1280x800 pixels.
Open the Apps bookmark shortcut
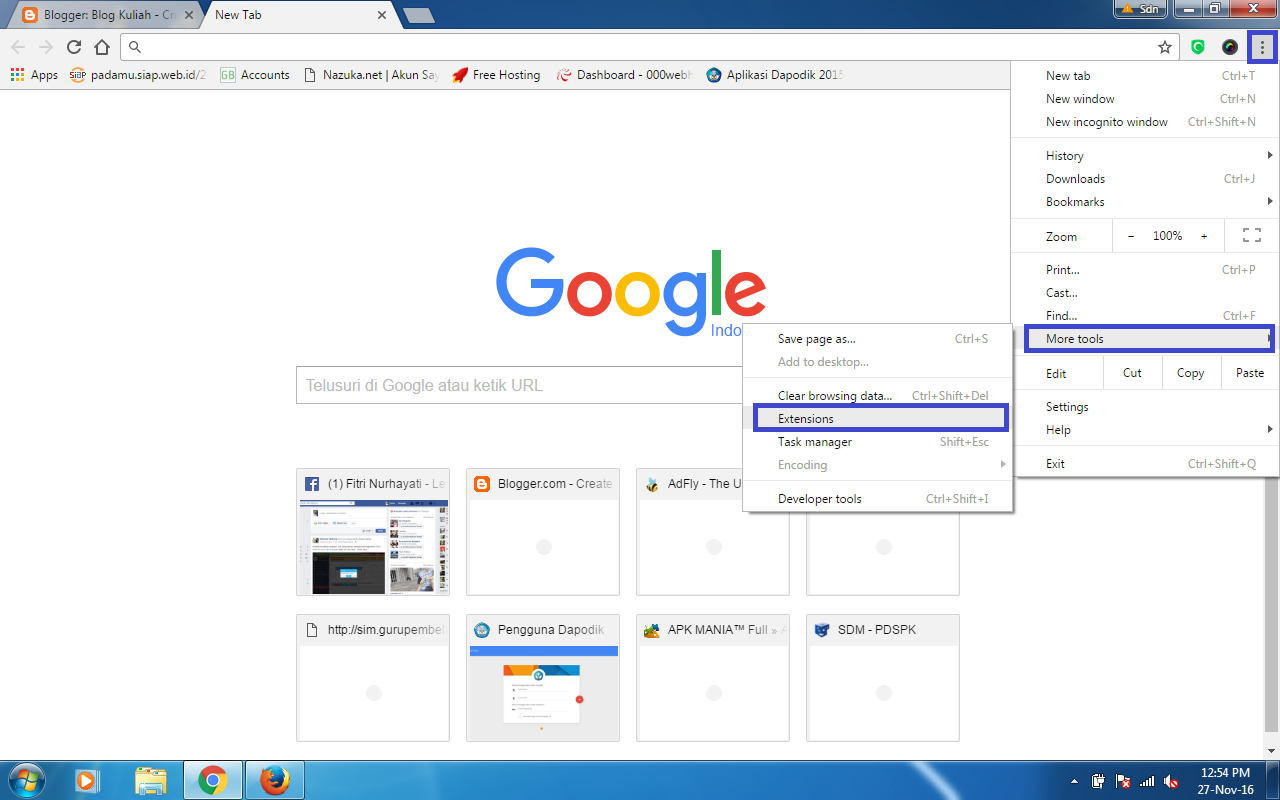34,75
